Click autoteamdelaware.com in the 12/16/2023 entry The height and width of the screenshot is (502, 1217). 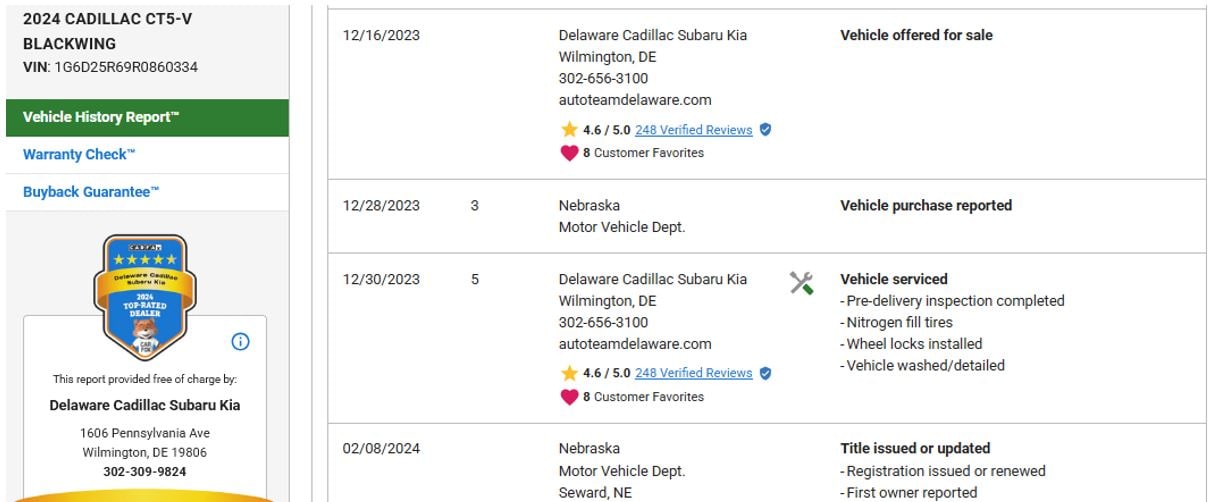click(635, 100)
